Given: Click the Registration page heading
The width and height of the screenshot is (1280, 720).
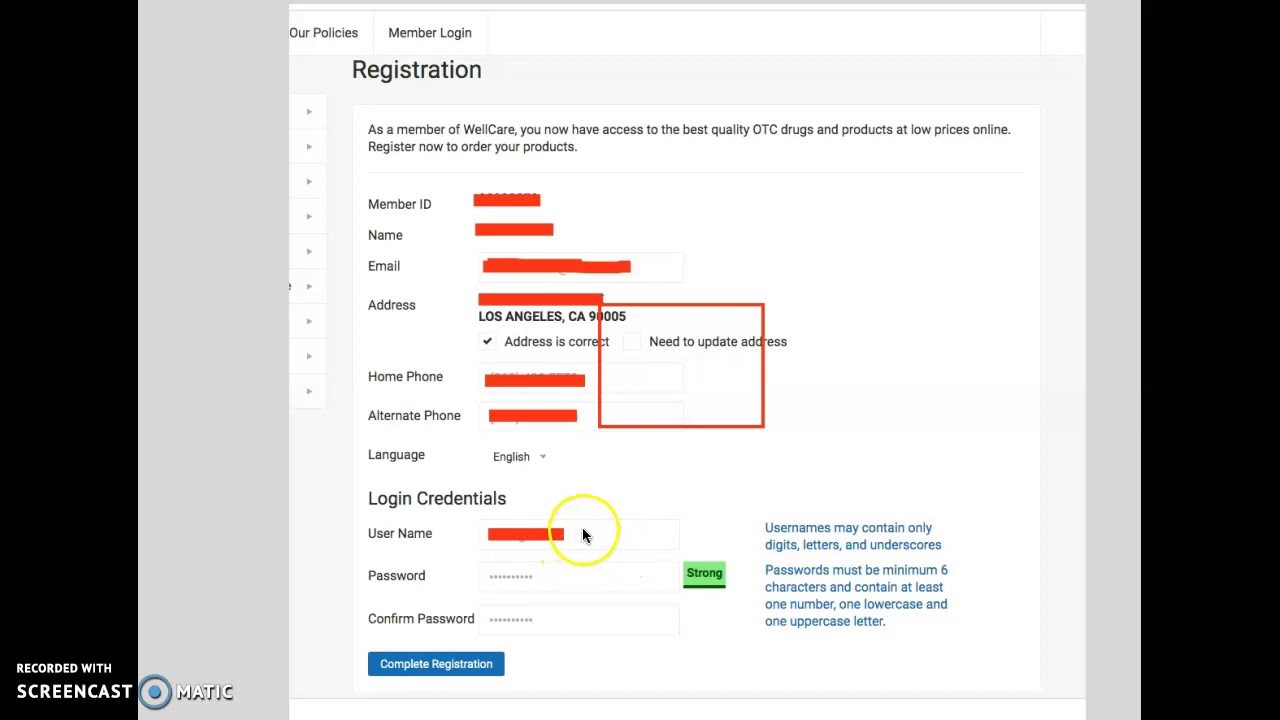Looking at the screenshot, I should pyautogui.click(x=416, y=70).
